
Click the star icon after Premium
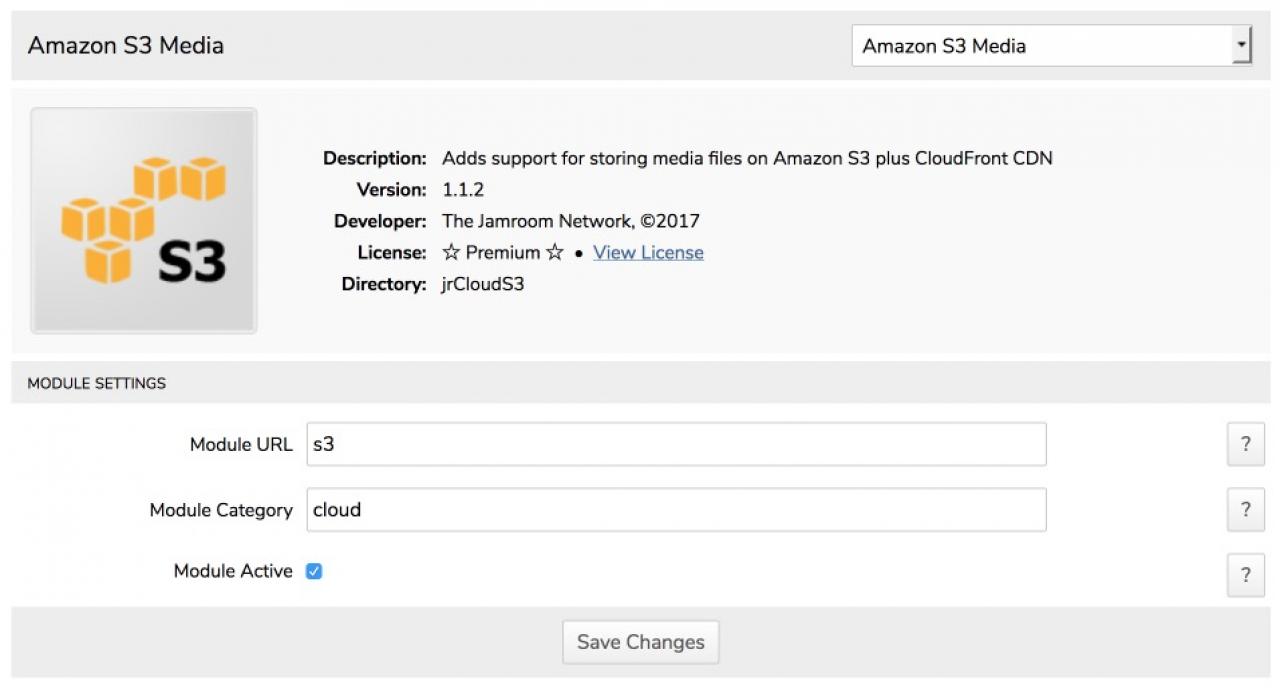555,253
